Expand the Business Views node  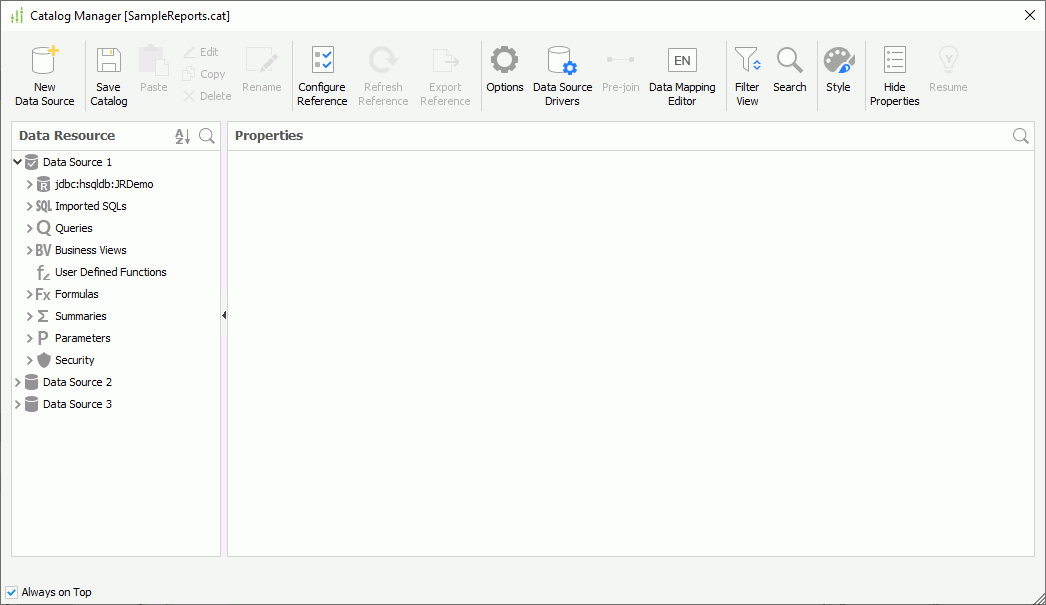coord(29,250)
